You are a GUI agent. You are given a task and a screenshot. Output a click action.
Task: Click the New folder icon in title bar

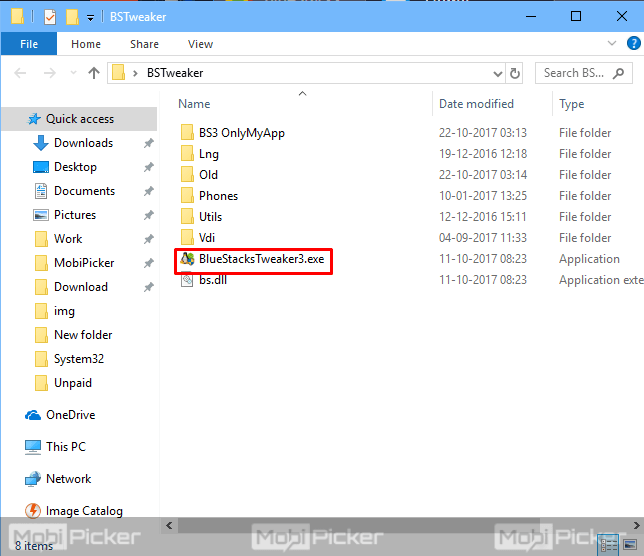coord(72,17)
